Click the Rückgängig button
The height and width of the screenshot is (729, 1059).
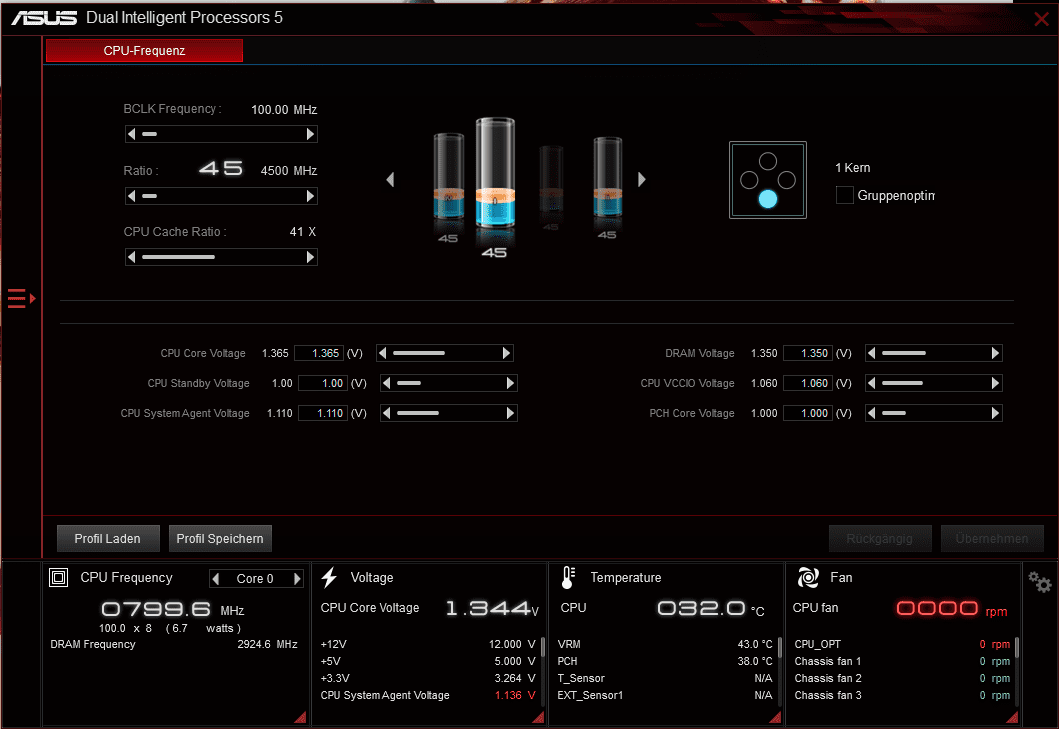point(880,538)
